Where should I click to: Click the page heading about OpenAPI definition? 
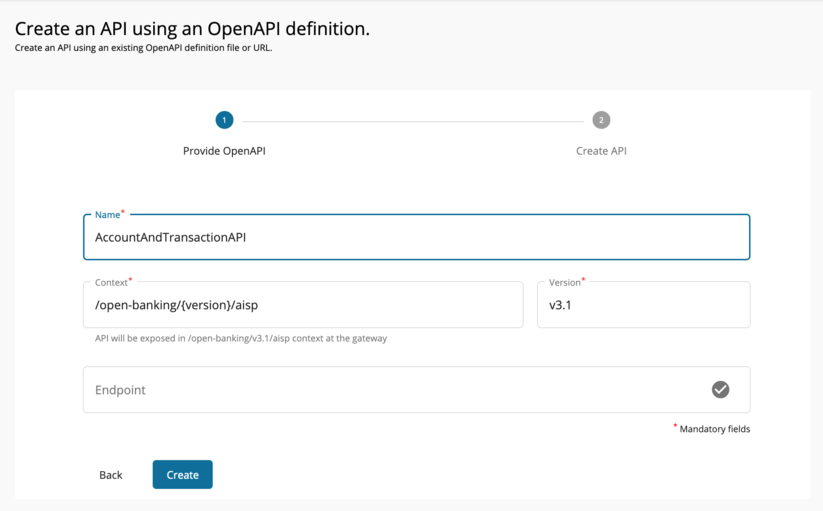coord(192,29)
